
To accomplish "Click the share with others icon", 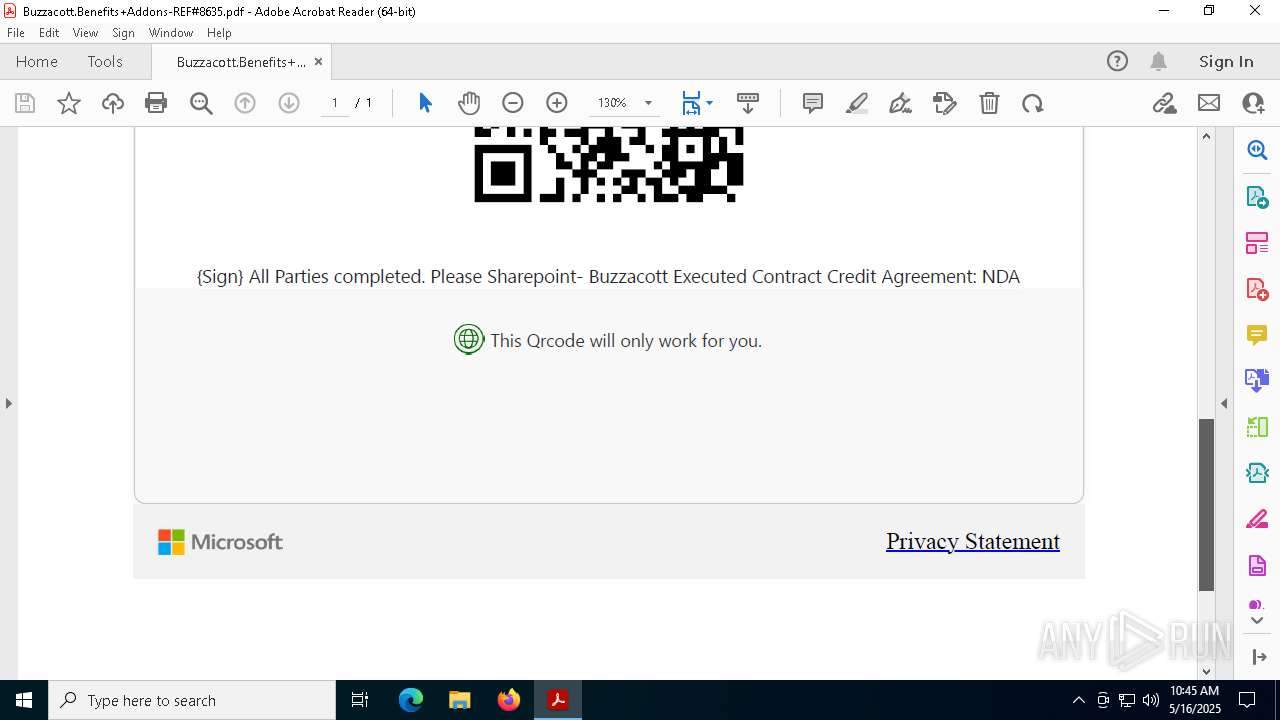I will (x=1253, y=103).
